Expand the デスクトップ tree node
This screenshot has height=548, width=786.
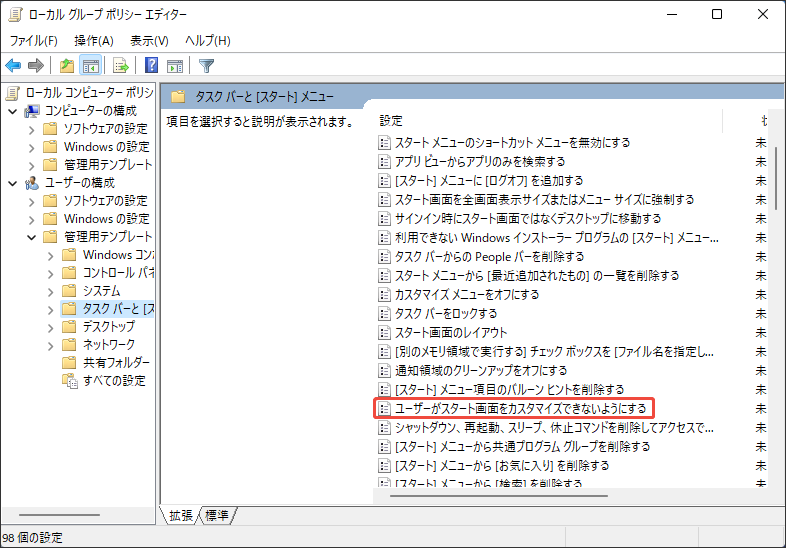coord(50,328)
